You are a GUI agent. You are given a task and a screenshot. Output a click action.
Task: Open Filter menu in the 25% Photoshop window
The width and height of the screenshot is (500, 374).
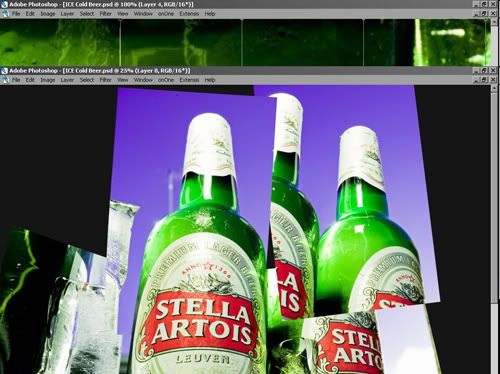click(x=105, y=80)
